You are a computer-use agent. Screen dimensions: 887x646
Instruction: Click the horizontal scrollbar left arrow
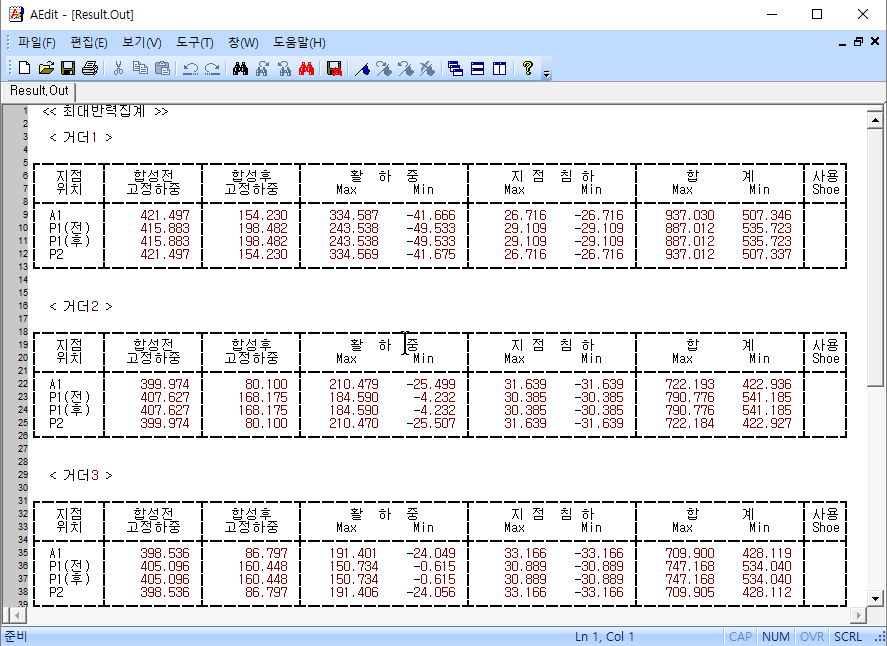click(16, 615)
